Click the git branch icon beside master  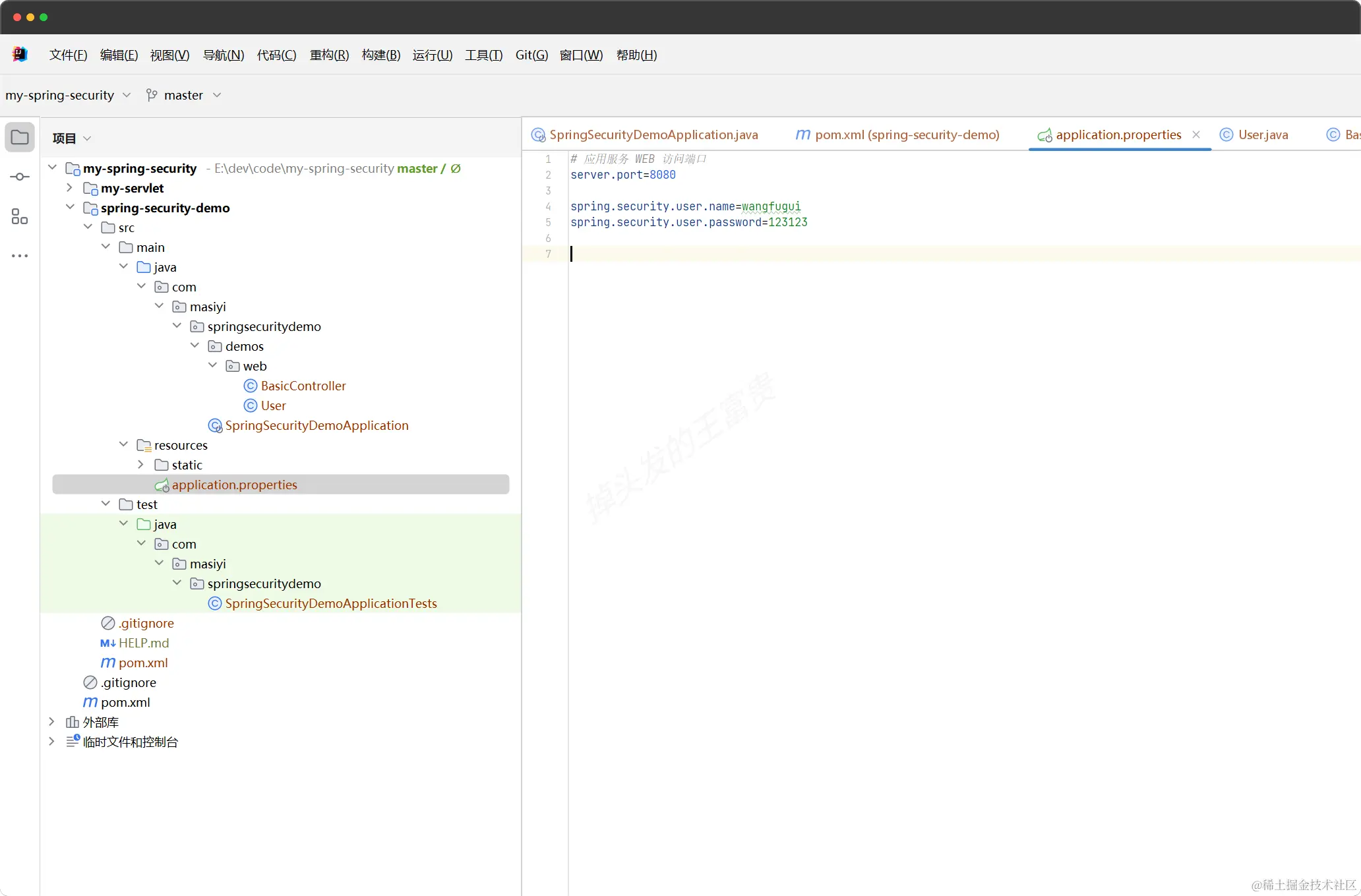point(152,96)
